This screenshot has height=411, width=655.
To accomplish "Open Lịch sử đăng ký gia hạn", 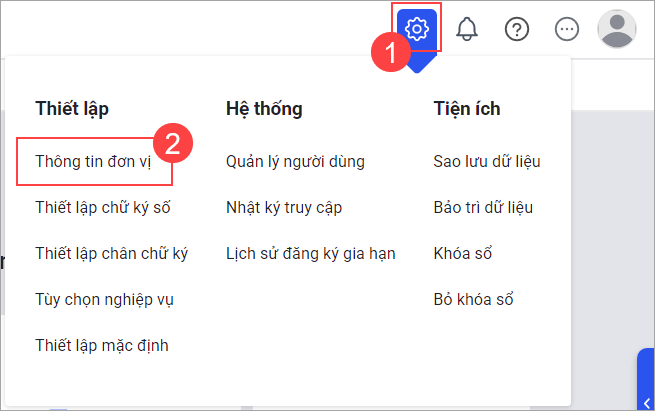I will (310, 253).
